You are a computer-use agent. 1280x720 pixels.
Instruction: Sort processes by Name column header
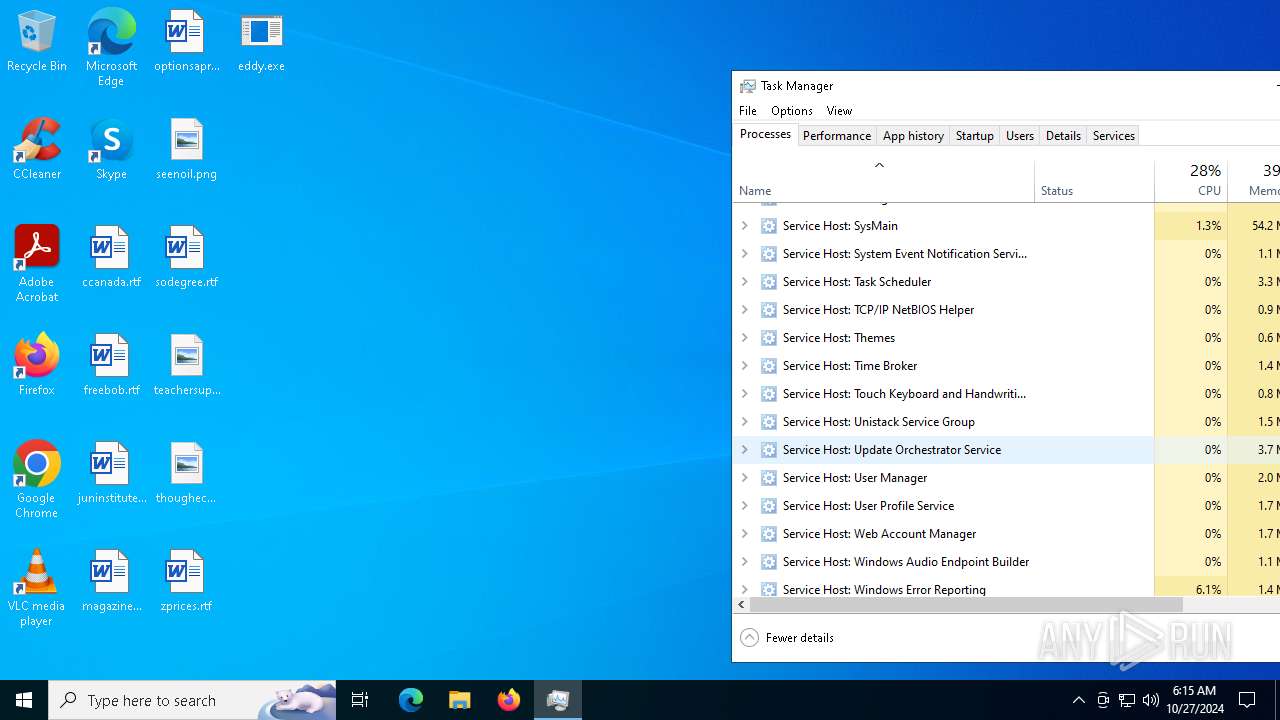883,181
